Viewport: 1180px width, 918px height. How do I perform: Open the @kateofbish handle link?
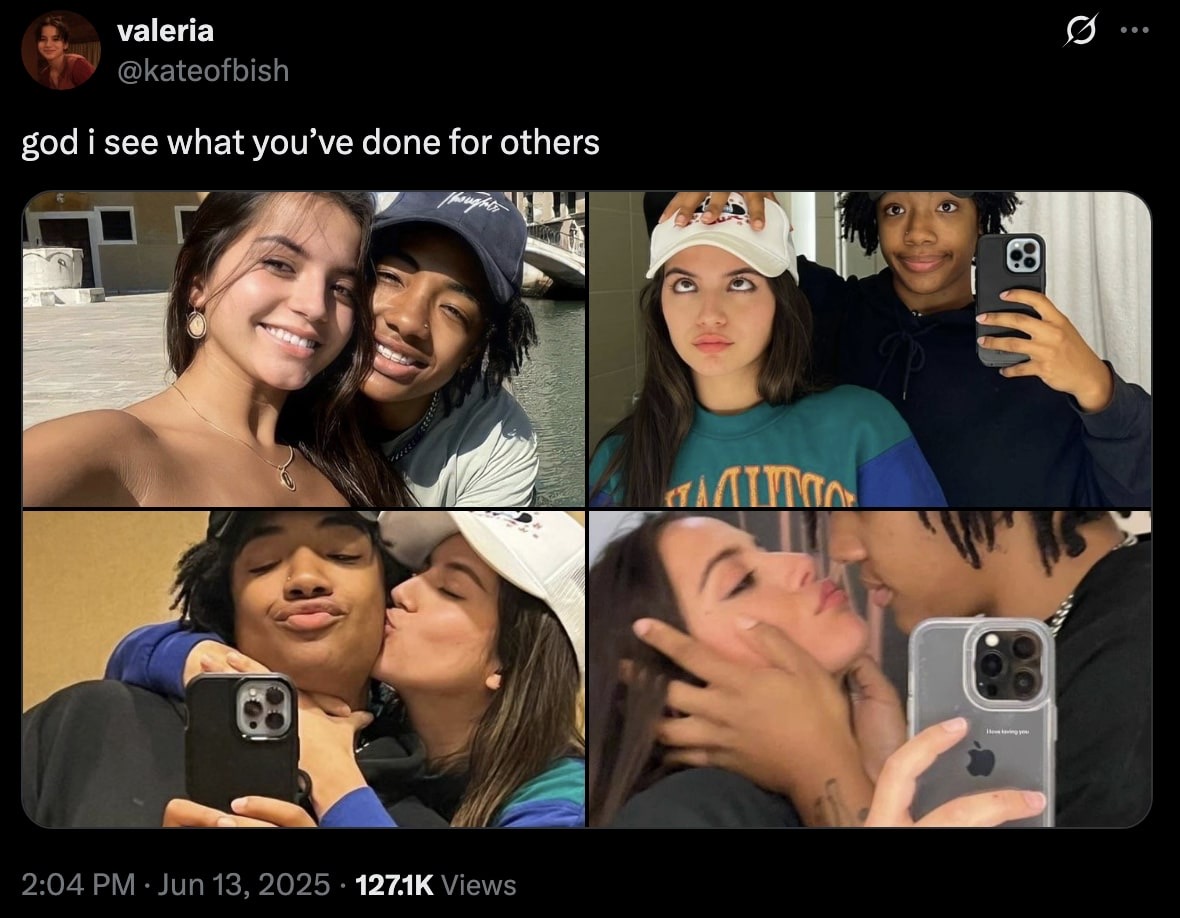(203, 71)
